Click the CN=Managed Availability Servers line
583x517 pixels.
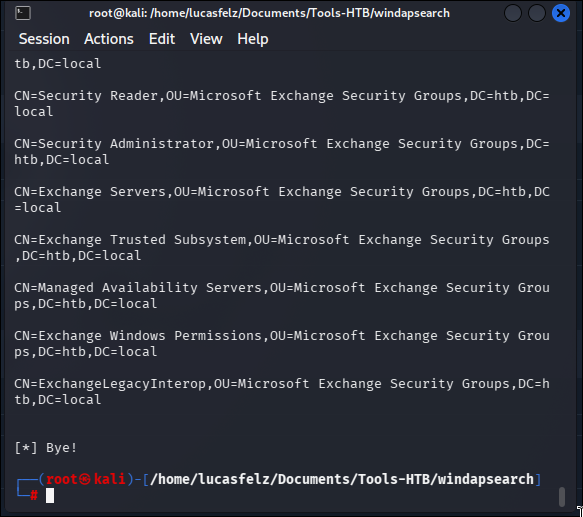282,296
